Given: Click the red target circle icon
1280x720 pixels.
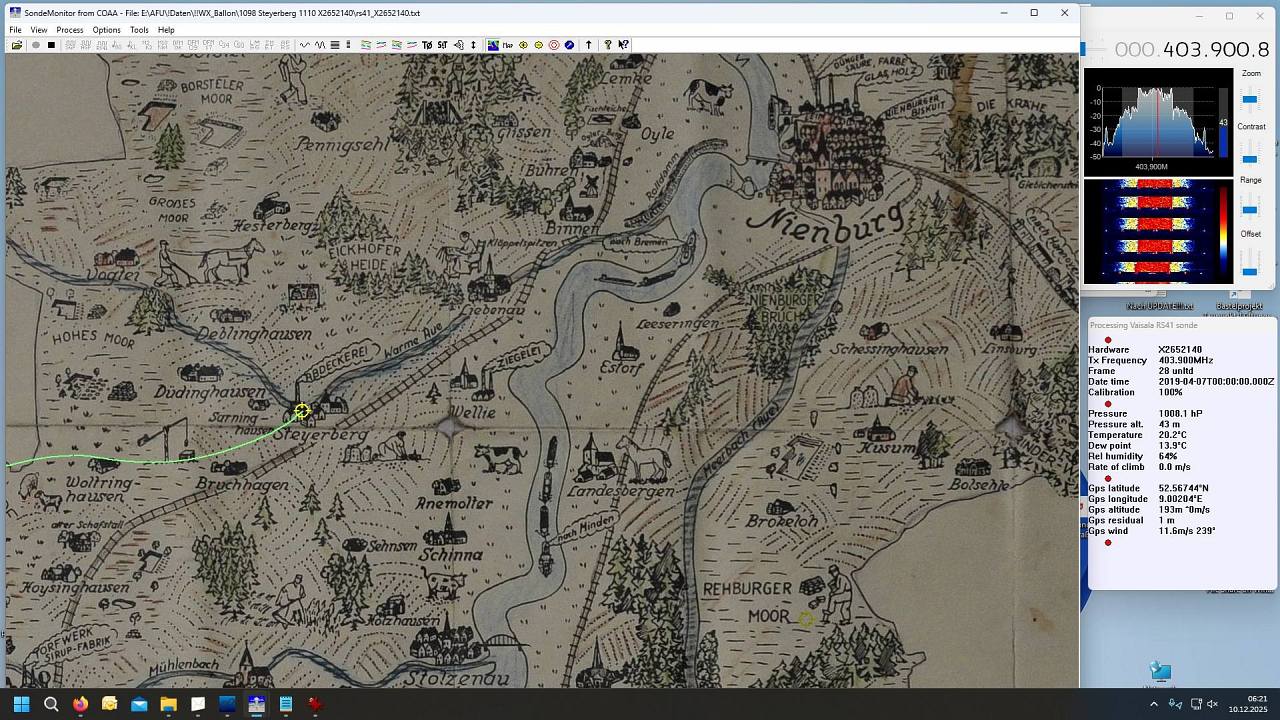Looking at the screenshot, I should (x=554, y=45).
